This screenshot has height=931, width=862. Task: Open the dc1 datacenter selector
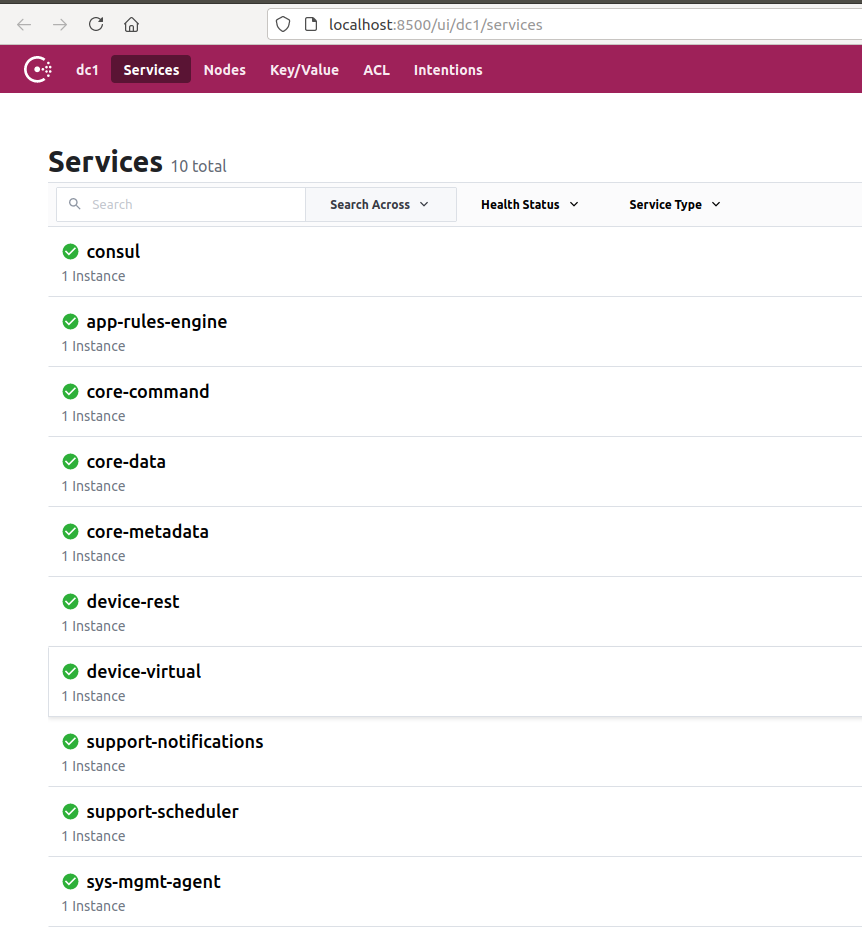tap(87, 69)
